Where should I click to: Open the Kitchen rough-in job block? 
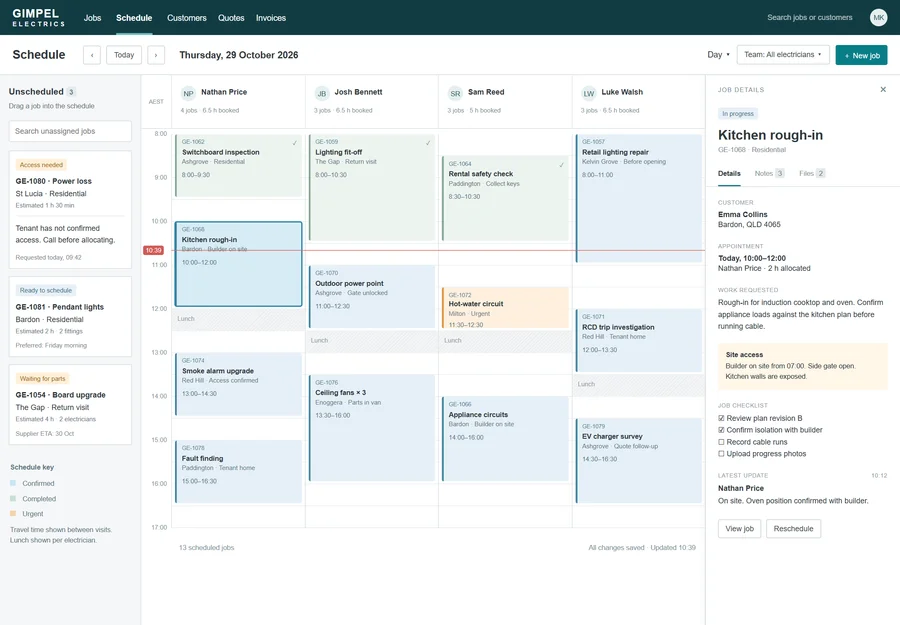click(x=238, y=264)
